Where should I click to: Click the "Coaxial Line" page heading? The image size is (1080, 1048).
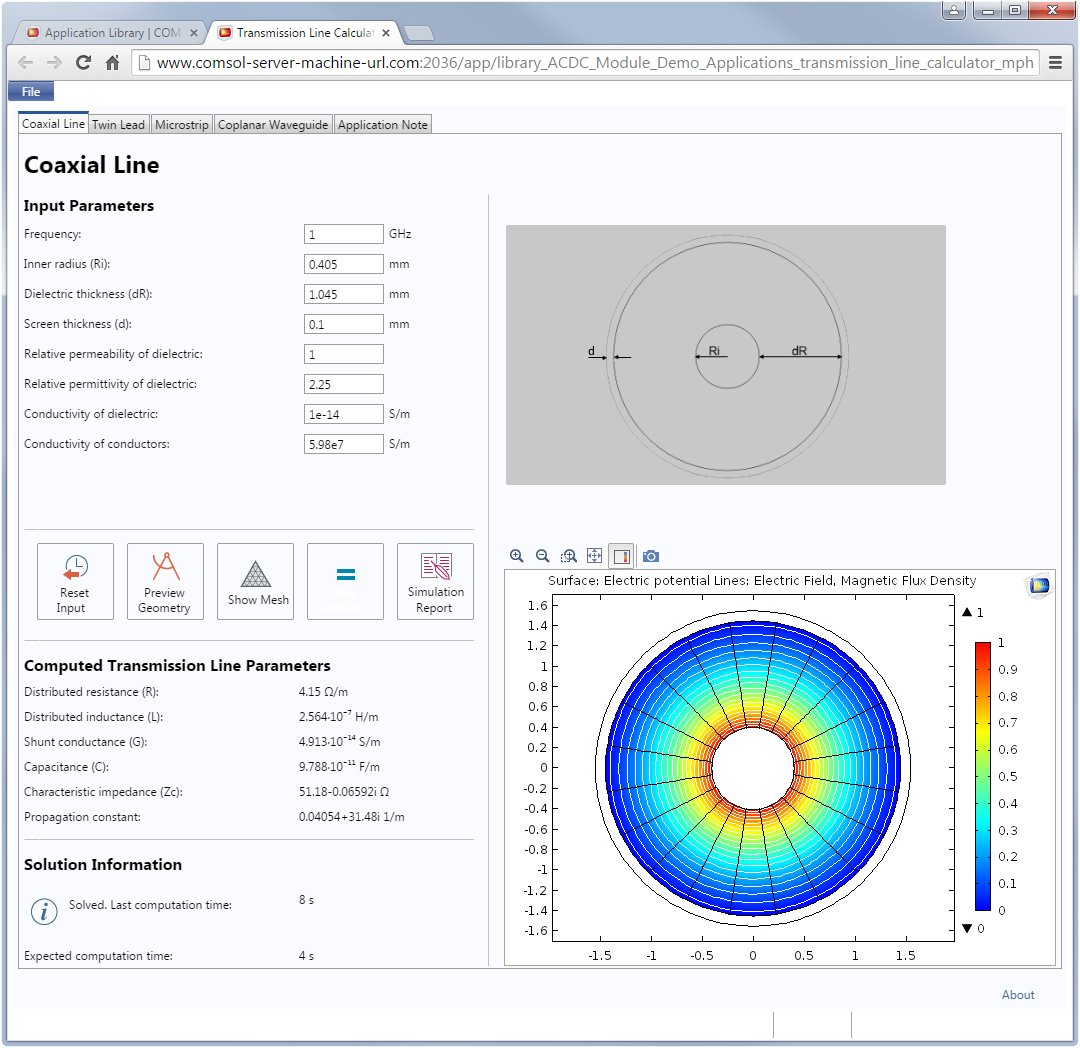pyautogui.click(x=92, y=165)
